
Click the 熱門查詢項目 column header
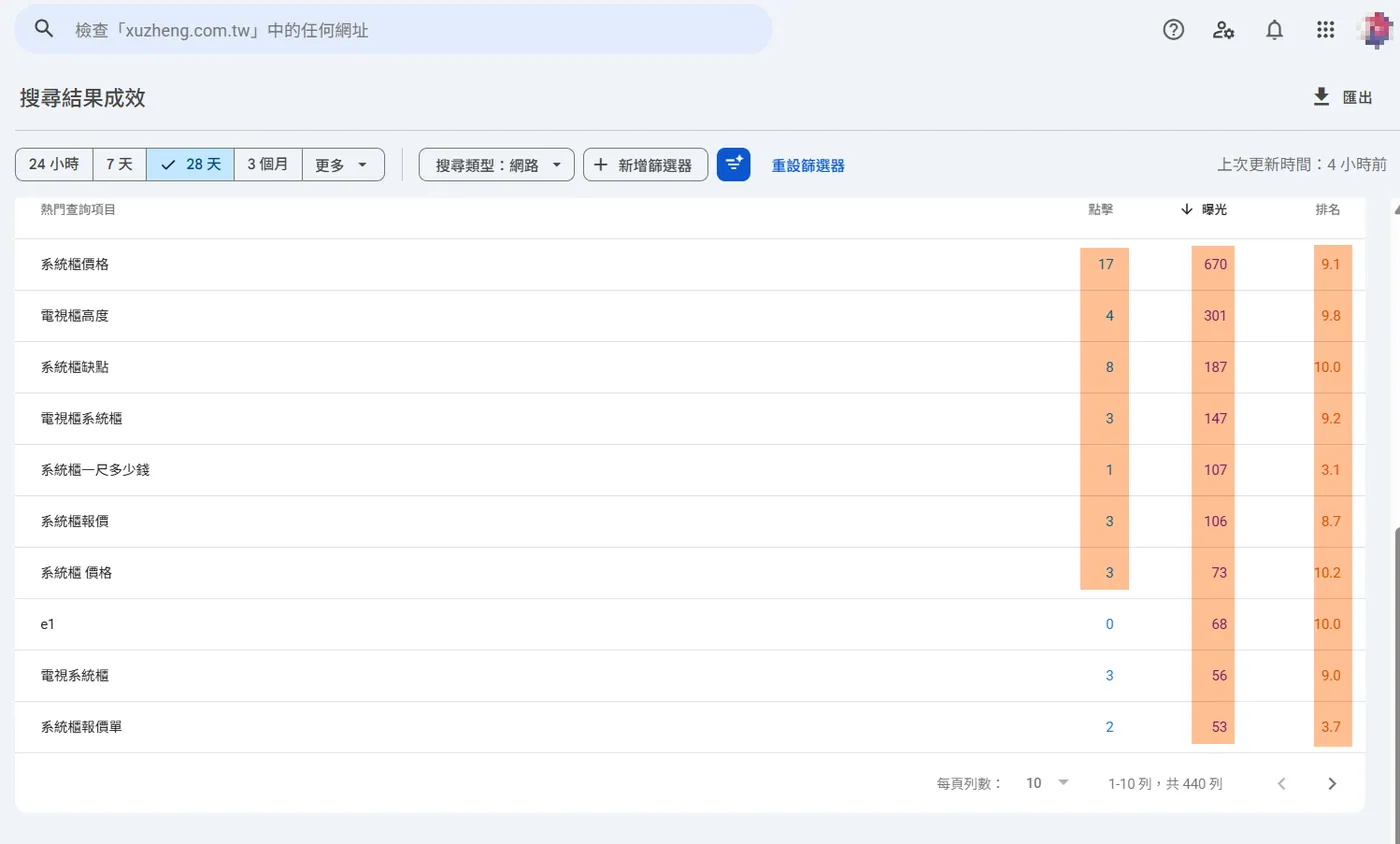pos(78,210)
